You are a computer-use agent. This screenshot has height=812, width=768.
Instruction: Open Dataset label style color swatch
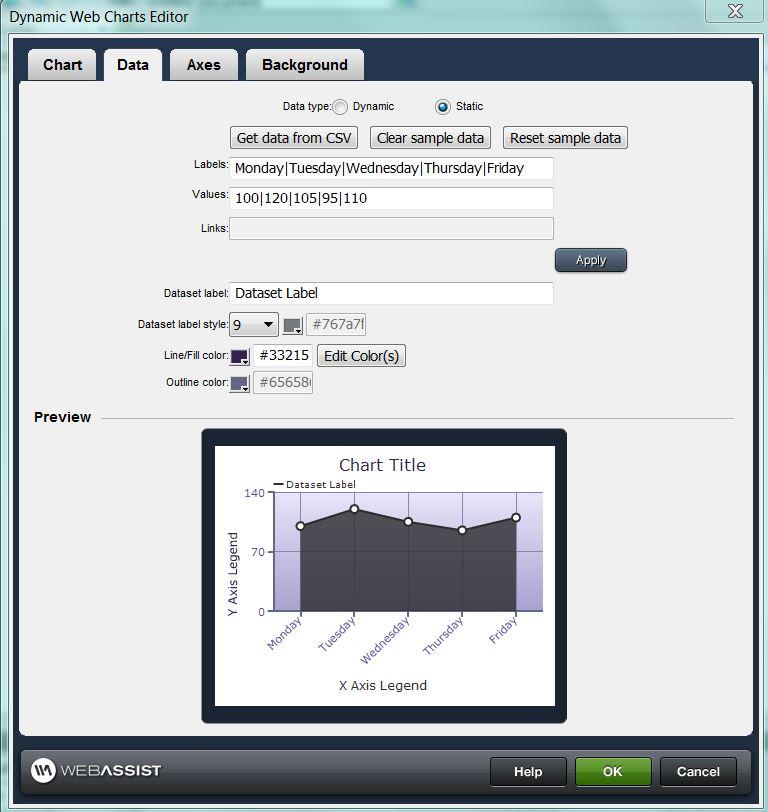point(293,326)
